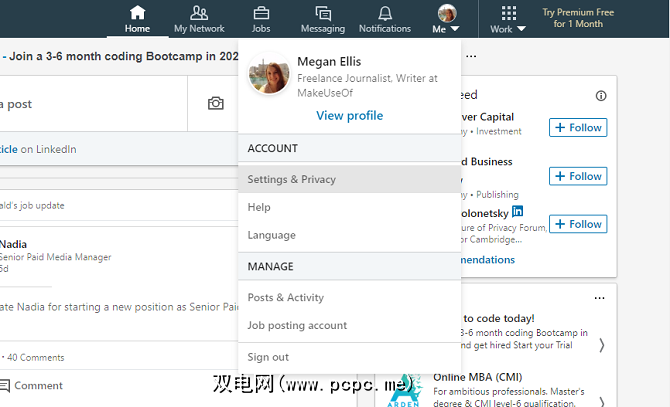Click the start a post field
This screenshot has height=407, width=670.
pos(93,104)
